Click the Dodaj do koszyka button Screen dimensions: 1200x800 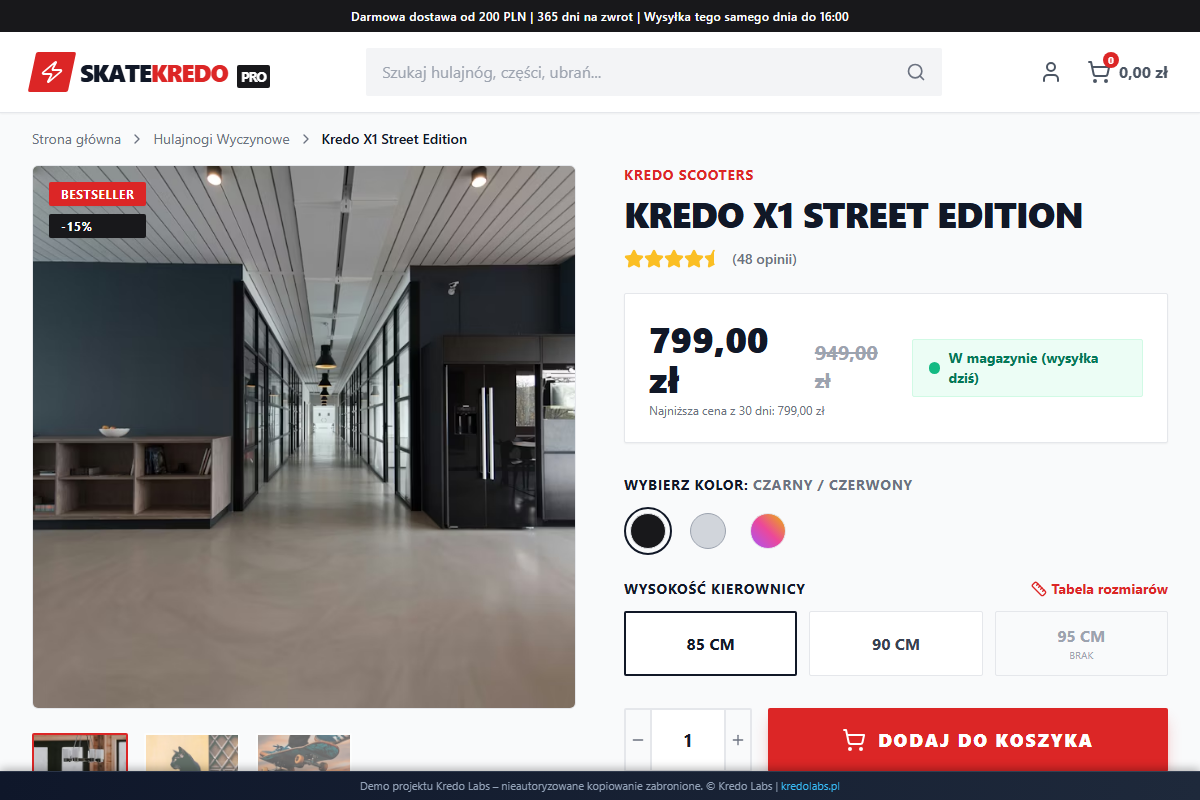pos(968,741)
